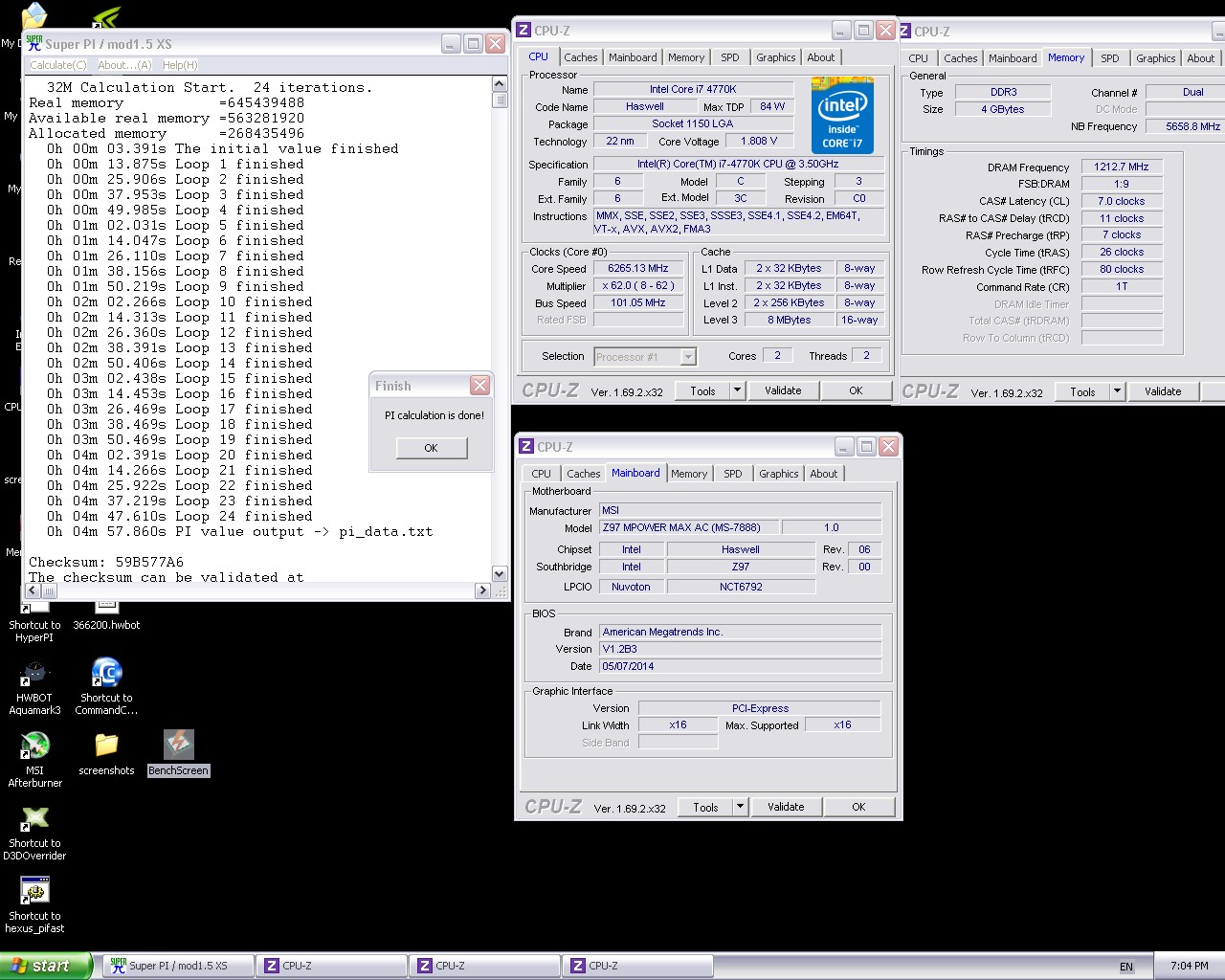
Task: Open the 366200.hwbot file icon
Action: pyautogui.click(x=106, y=614)
